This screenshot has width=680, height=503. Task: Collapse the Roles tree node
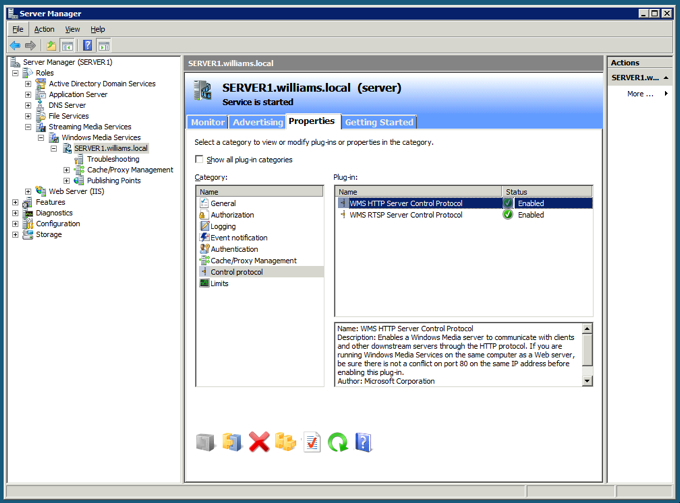[x=15, y=73]
